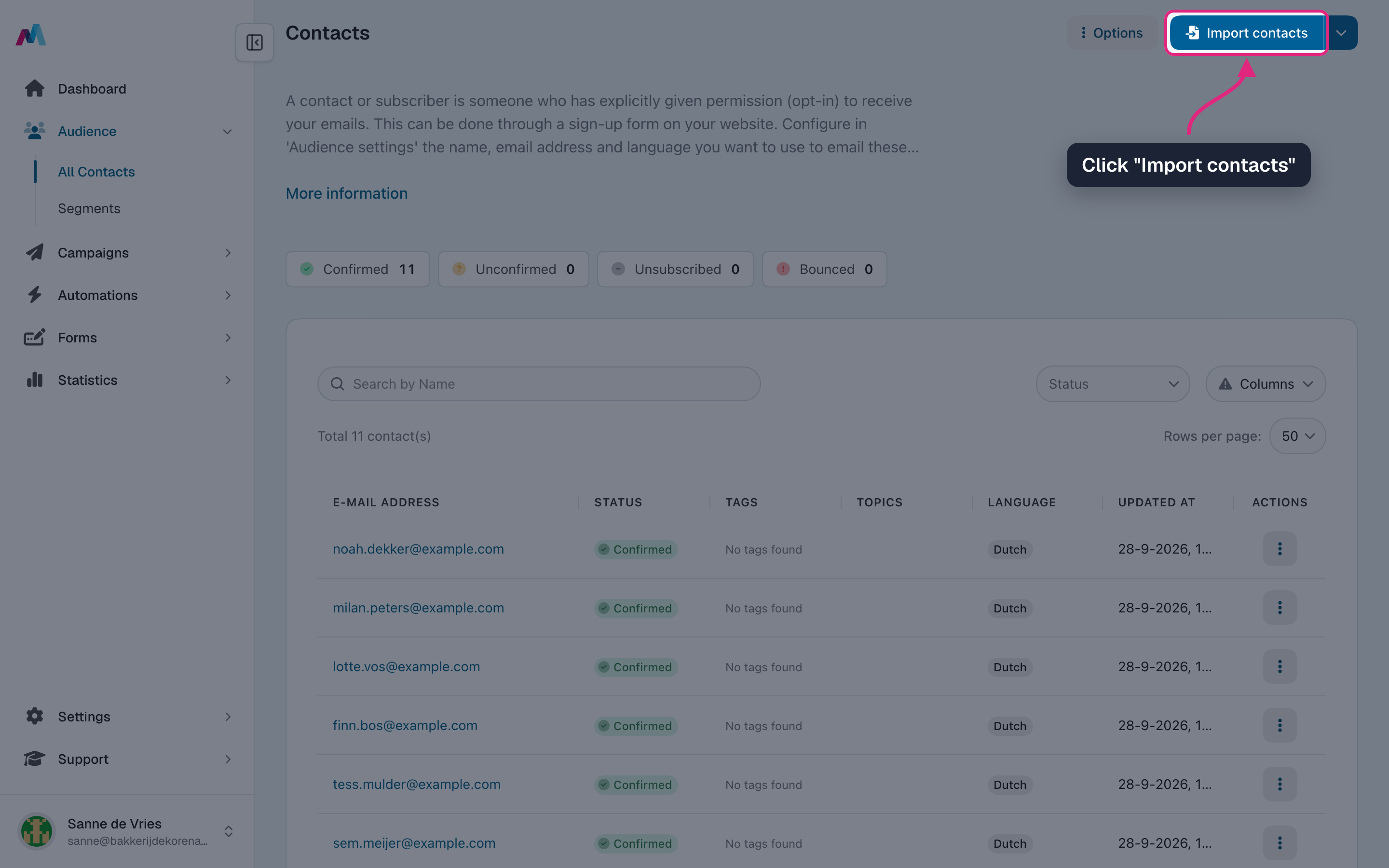
Task: Filter by Bounced status chip
Action: 824,269
